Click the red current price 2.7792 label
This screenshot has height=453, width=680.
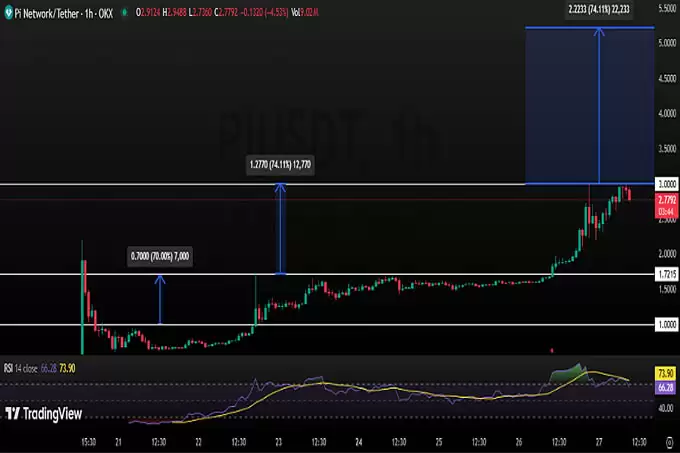pyautogui.click(x=666, y=201)
